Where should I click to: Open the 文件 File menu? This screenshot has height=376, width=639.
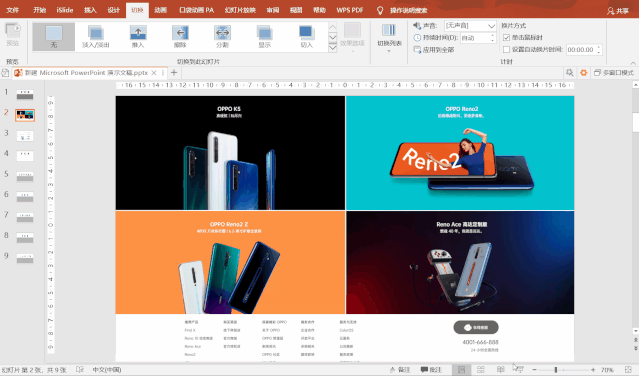tap(13, 10)
